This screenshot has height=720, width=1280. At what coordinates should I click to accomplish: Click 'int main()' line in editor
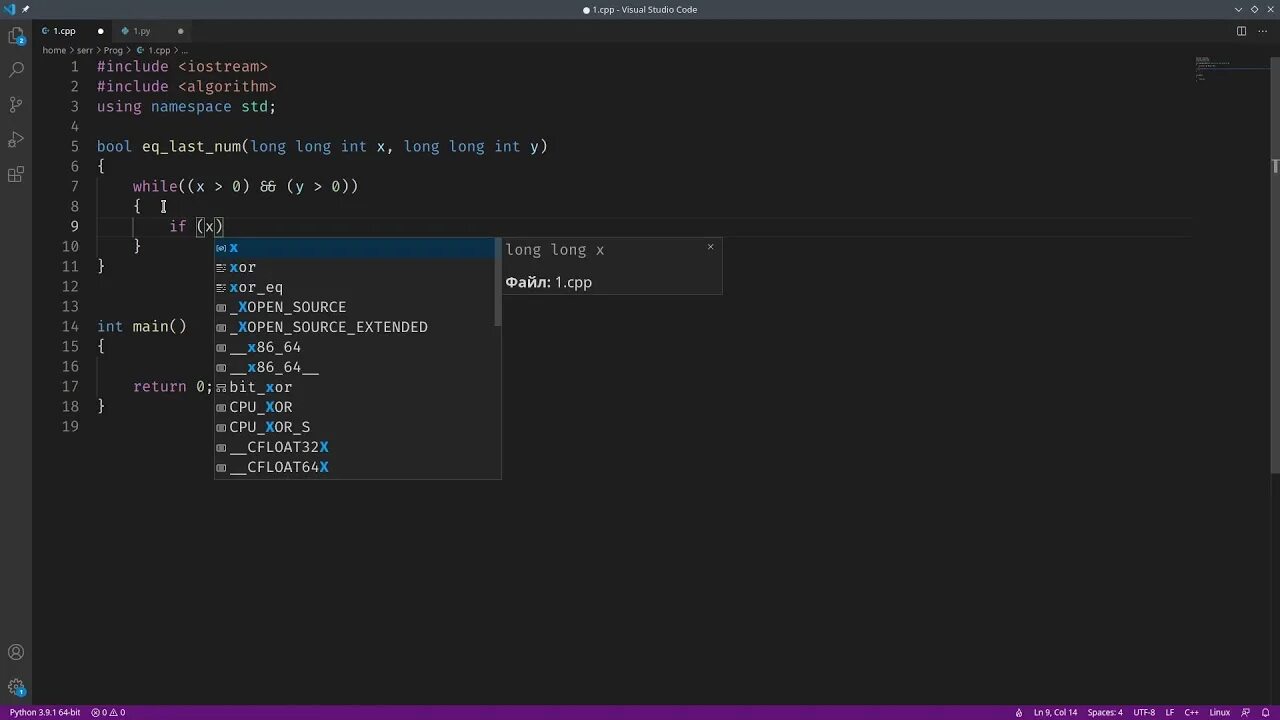142,326
